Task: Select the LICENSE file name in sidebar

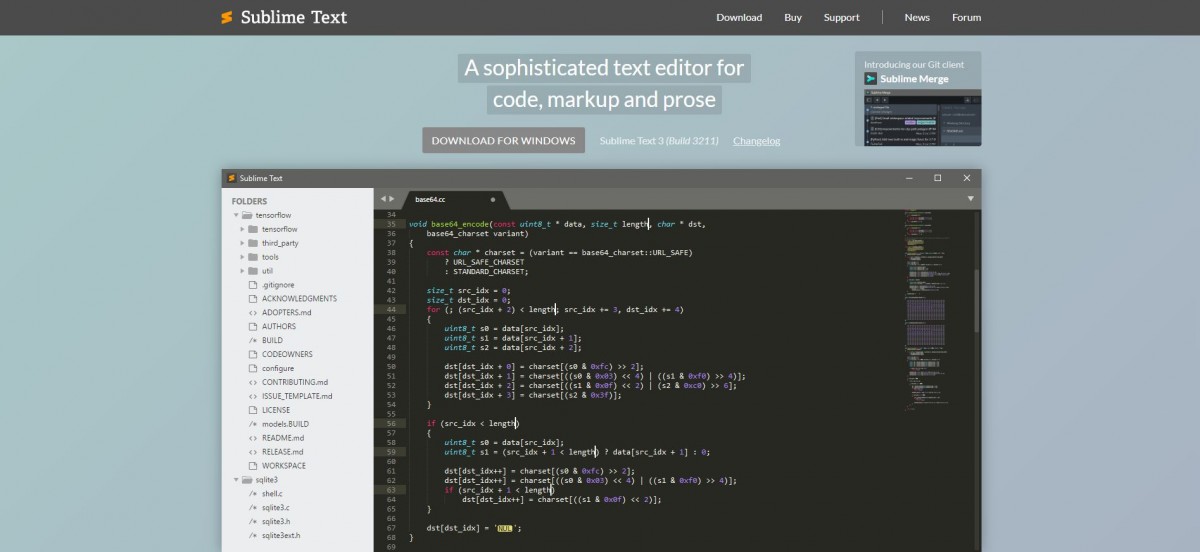Action: [x=276, y=410]
